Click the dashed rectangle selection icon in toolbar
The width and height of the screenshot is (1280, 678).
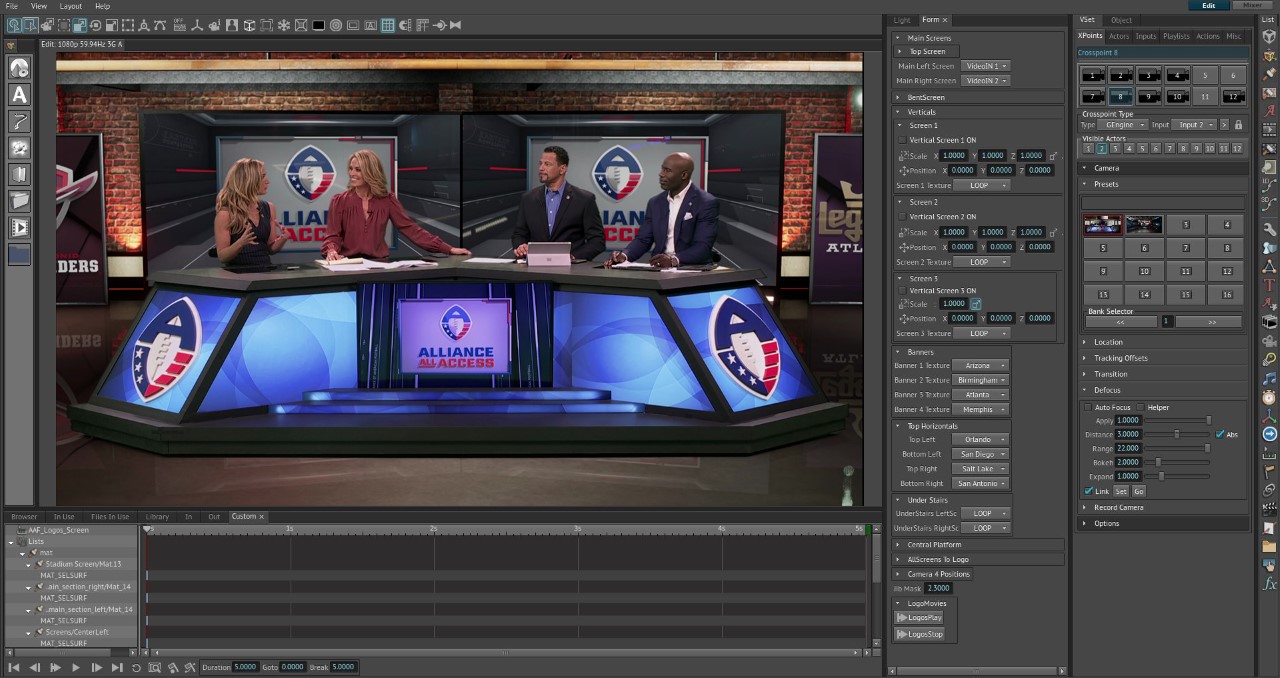[128, 25]
